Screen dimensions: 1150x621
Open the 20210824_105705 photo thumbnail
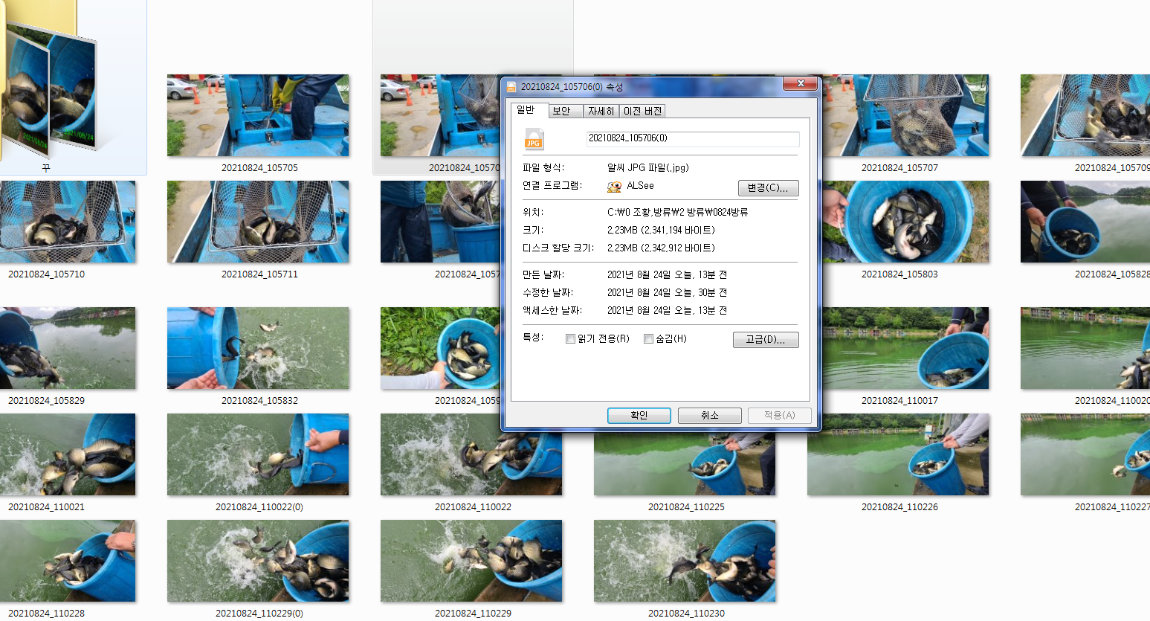(257, 113)
